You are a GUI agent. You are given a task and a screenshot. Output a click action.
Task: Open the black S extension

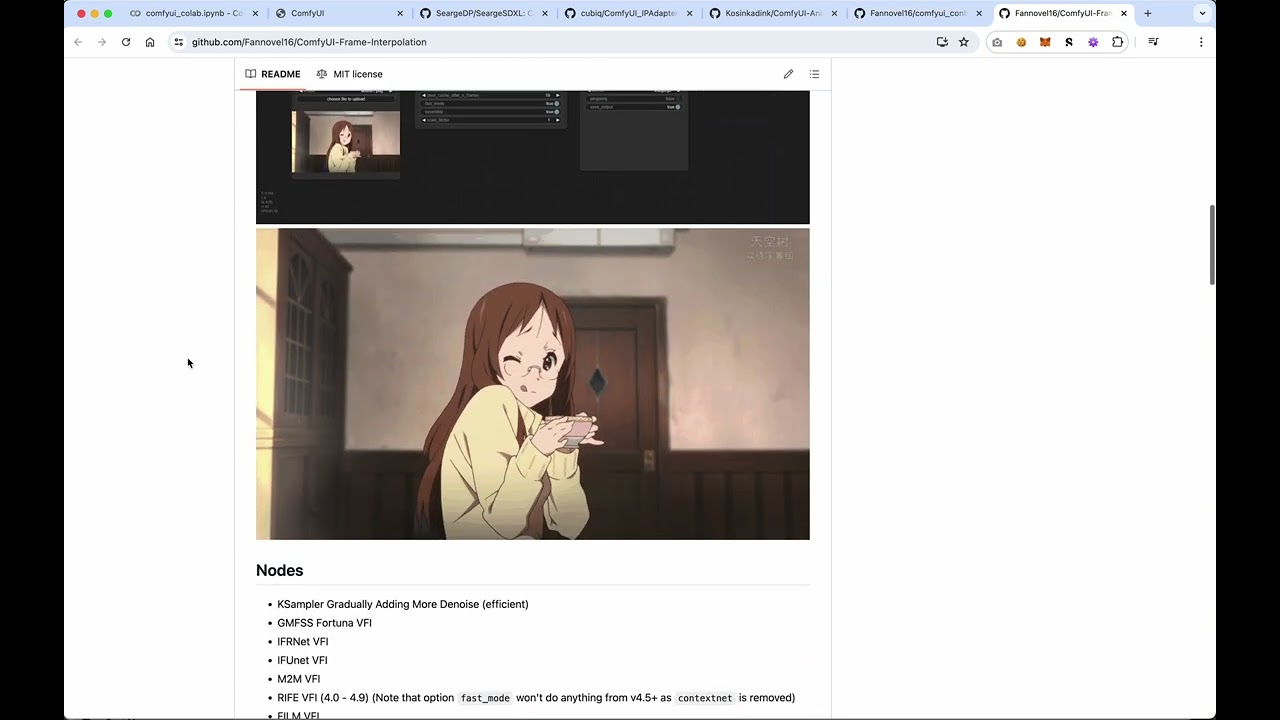[1069, 42]
